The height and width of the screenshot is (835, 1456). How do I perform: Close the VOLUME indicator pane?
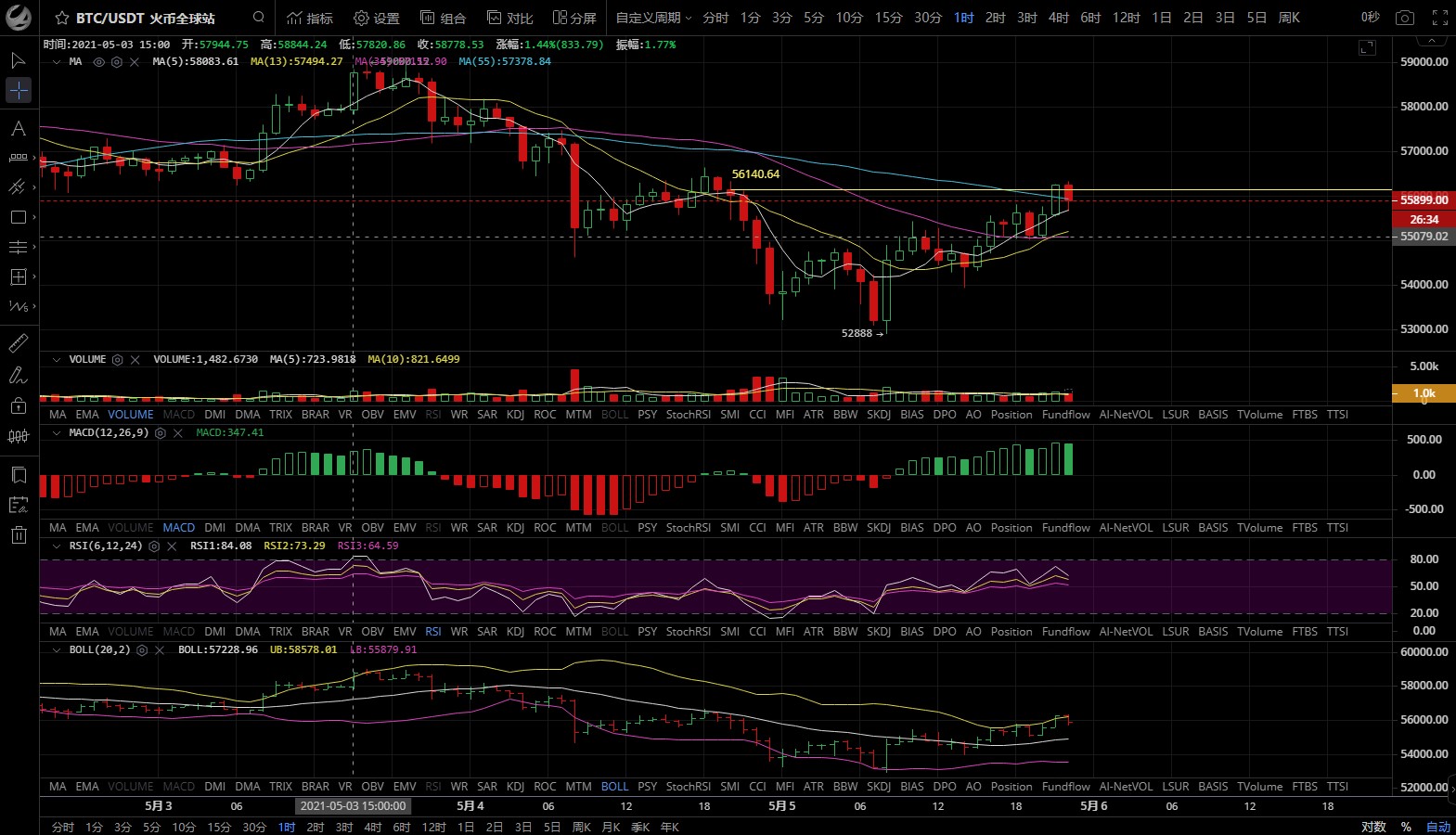[x=135, y=360]
